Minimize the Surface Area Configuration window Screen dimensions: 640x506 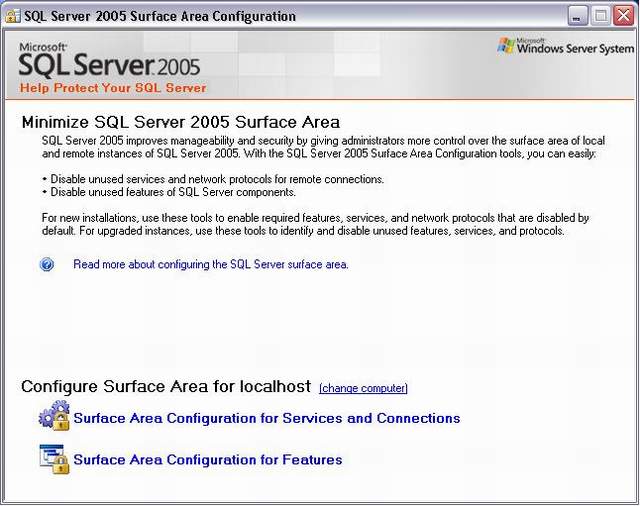coord(578,16)
